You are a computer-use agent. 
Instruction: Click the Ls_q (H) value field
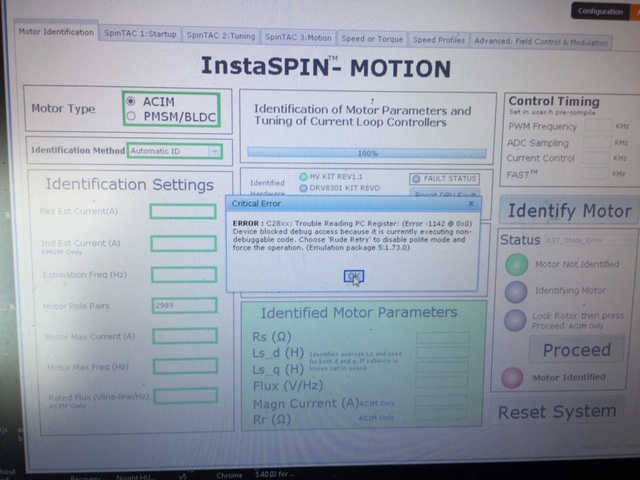pos(442,367)
